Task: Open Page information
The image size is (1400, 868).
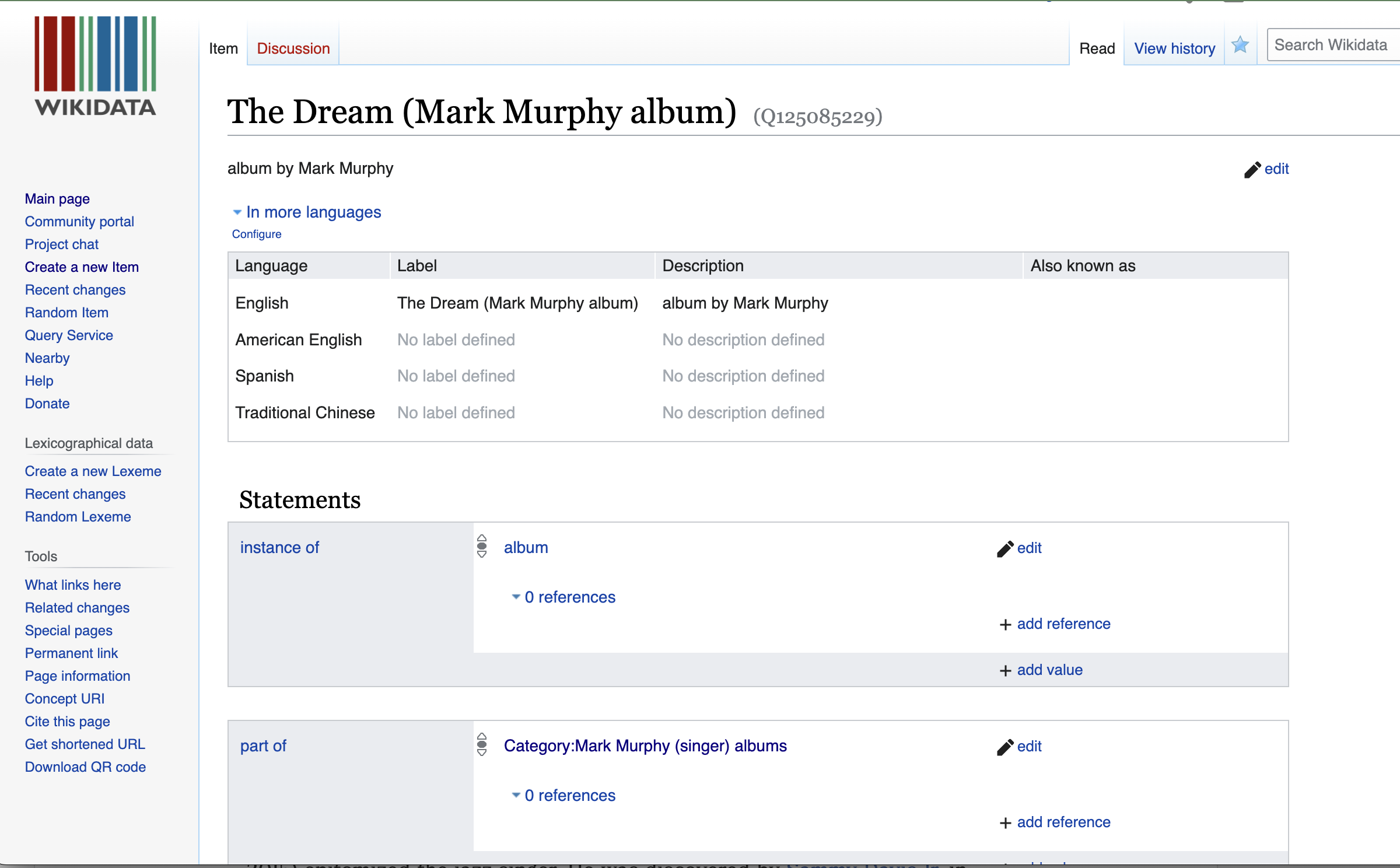Action: [78, 676]
